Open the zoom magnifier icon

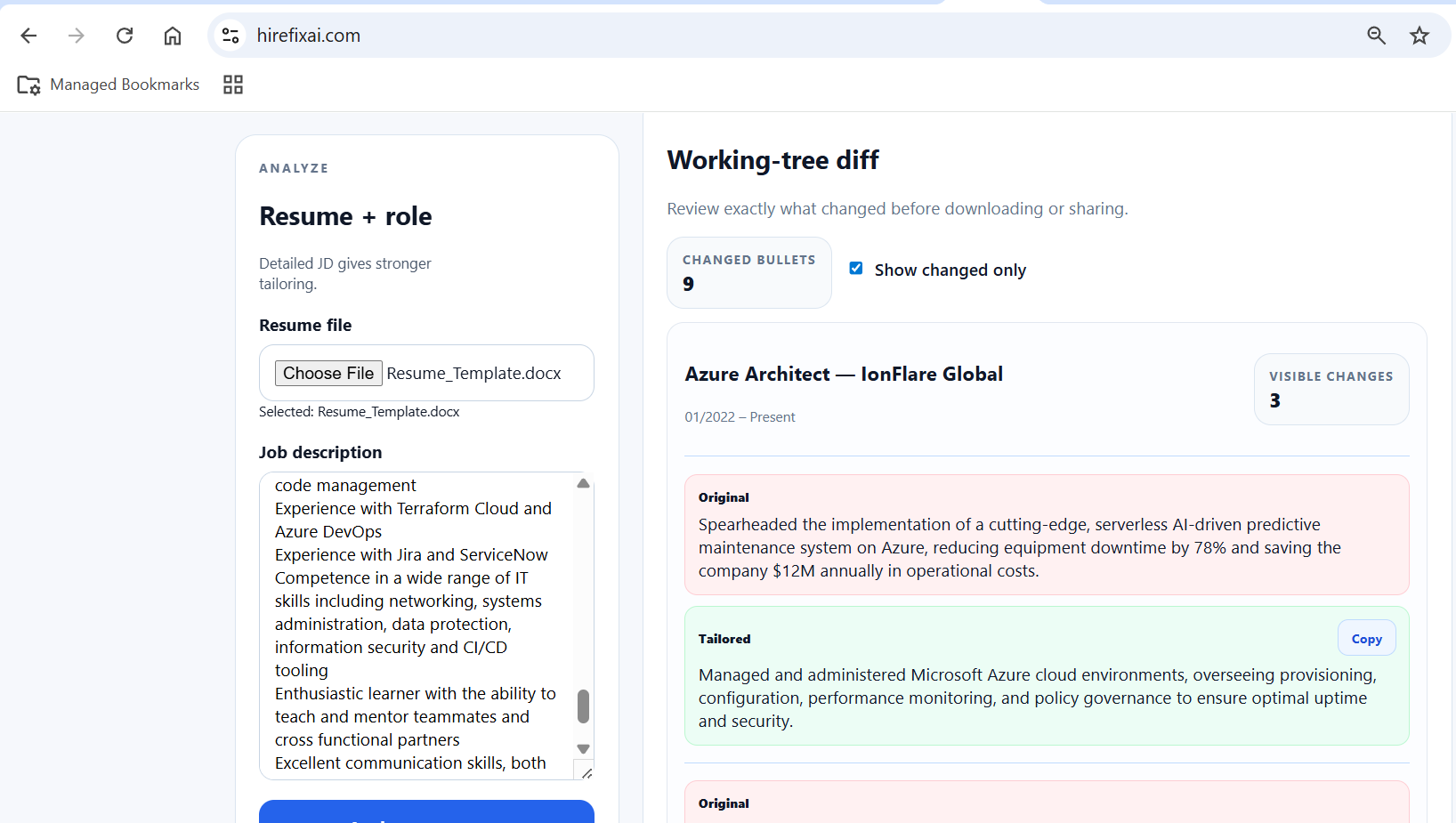(x=1376, y=36)
